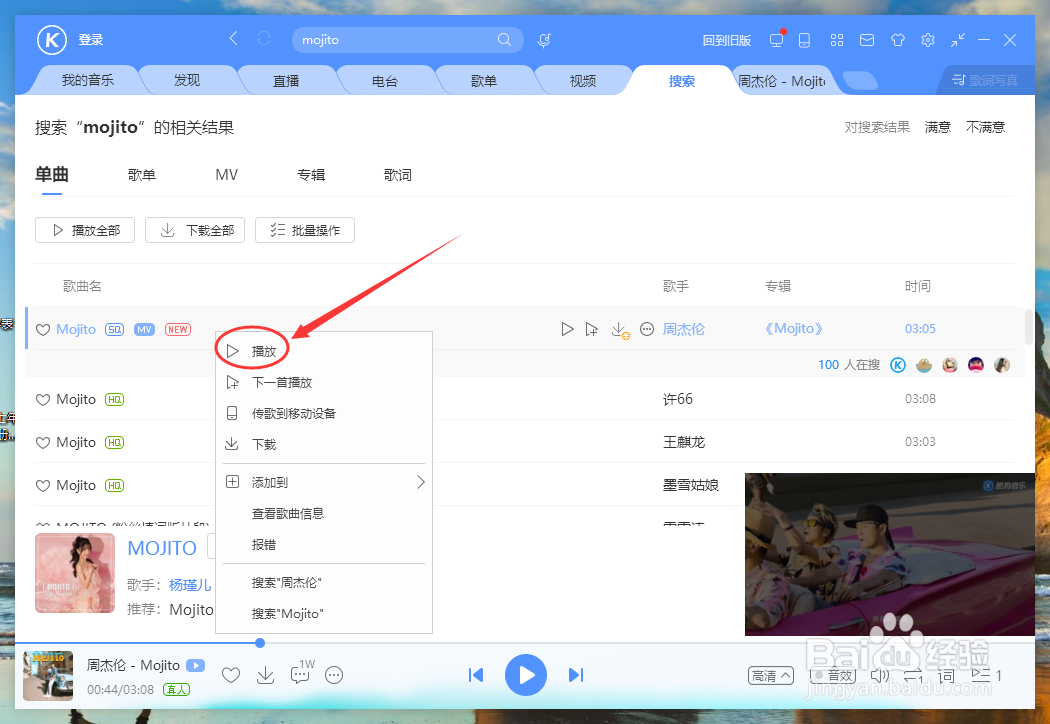Open the mail message icon

click(867, 40)
